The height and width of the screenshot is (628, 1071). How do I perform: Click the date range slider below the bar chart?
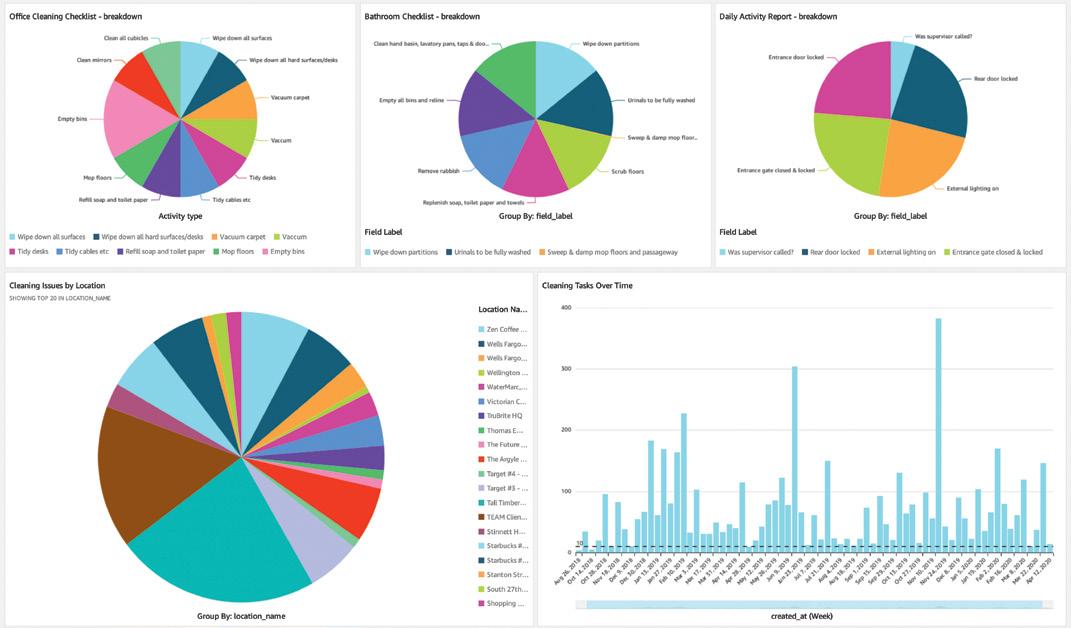814,604
